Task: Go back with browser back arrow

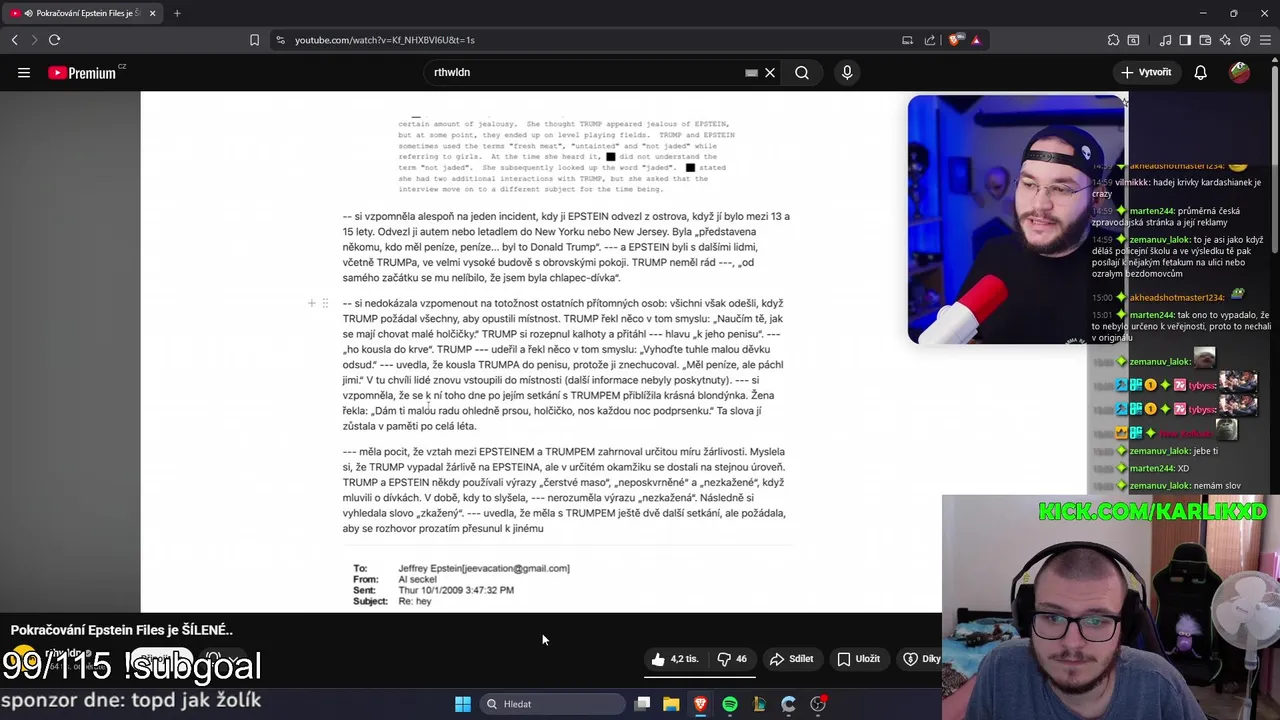Action: (15, 40)
